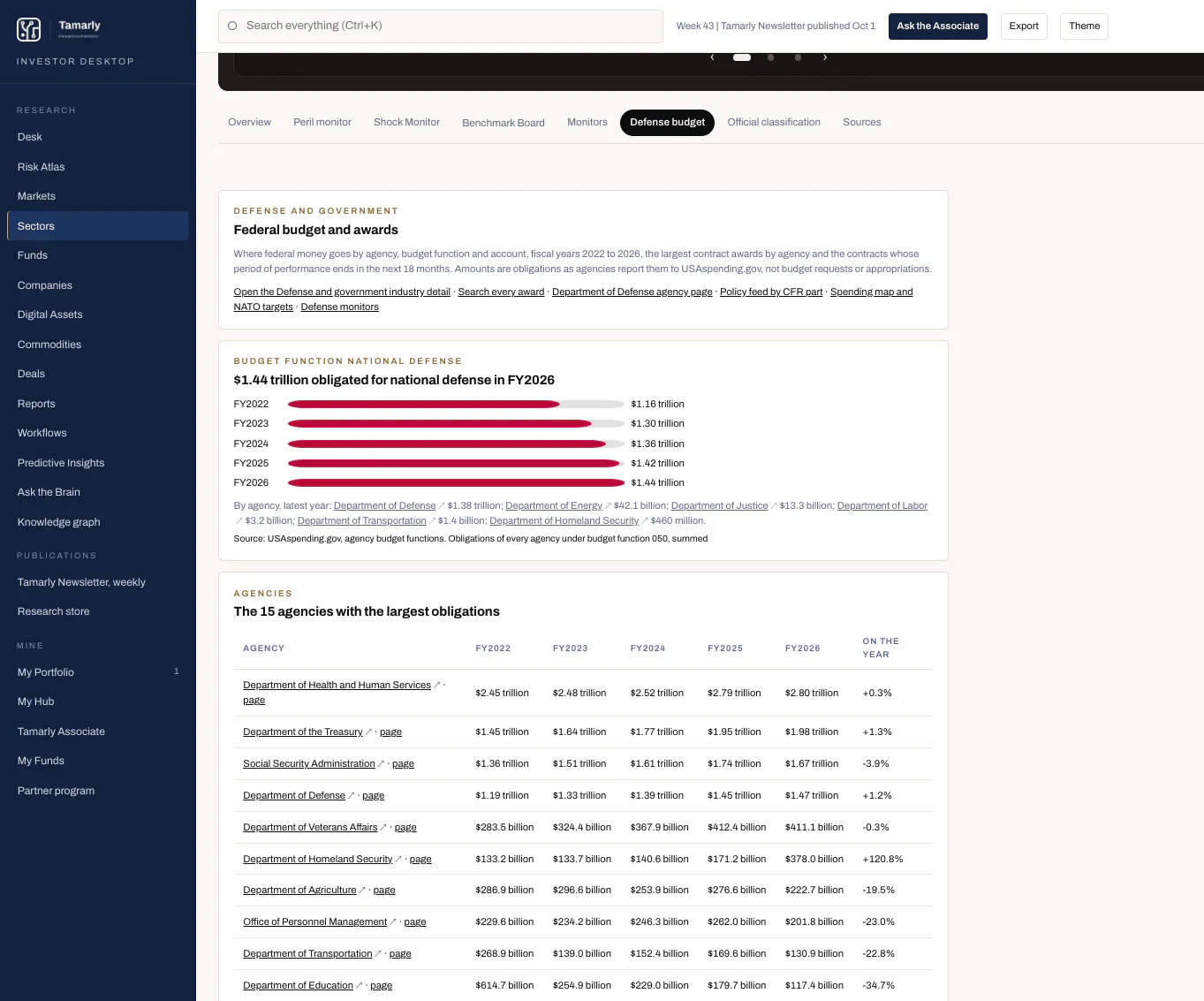Open page link for Department of the Treasury

pos(390,732)
